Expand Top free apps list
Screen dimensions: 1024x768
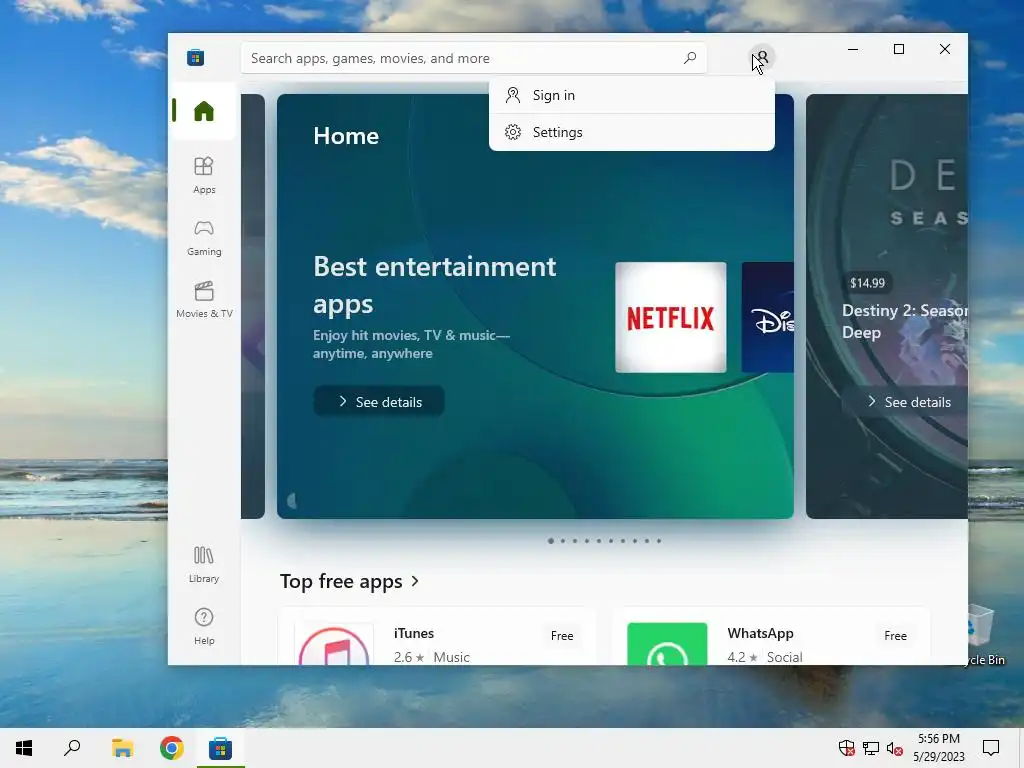click(349, 581)
